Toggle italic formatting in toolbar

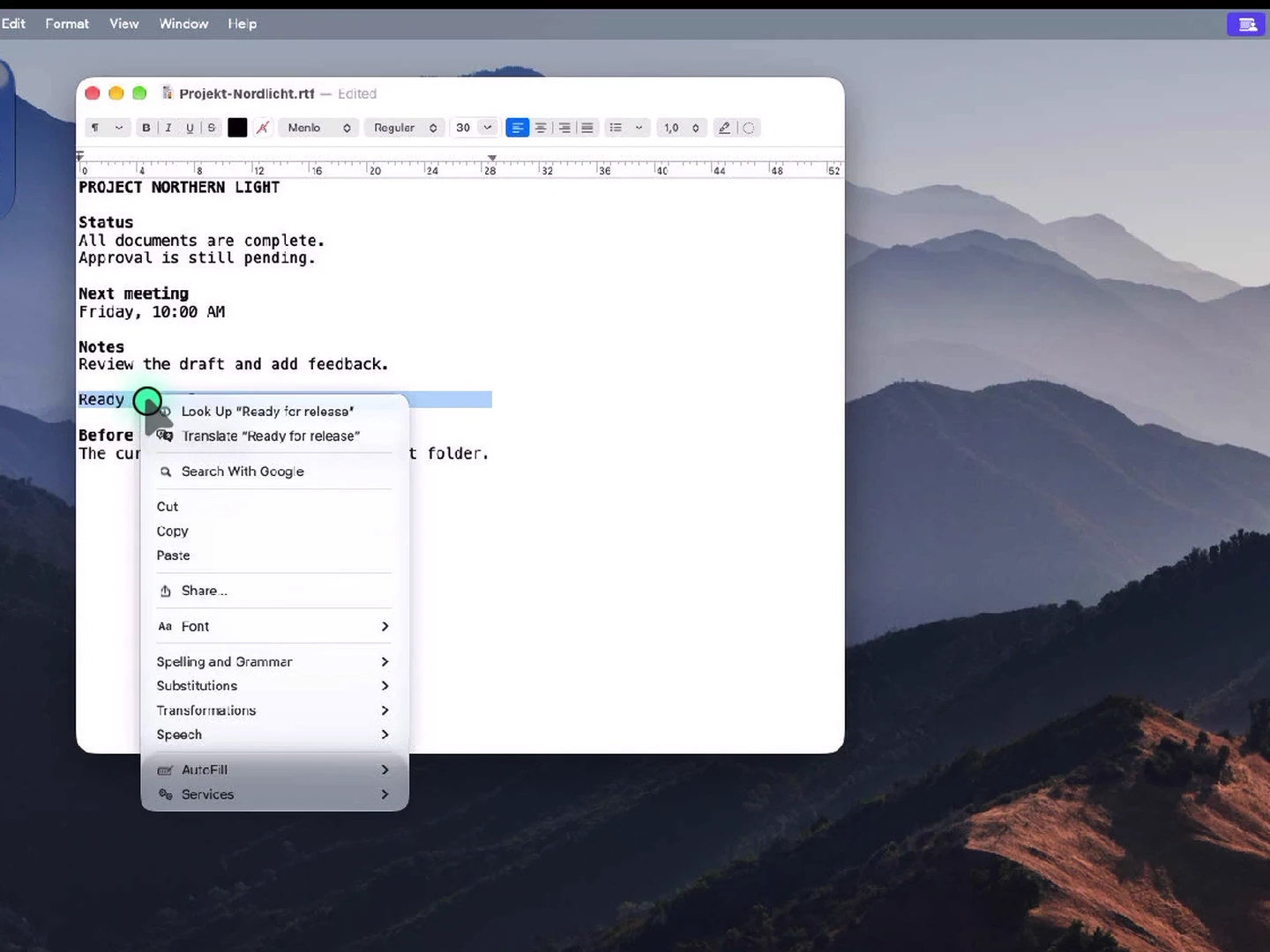click(168, 128)
